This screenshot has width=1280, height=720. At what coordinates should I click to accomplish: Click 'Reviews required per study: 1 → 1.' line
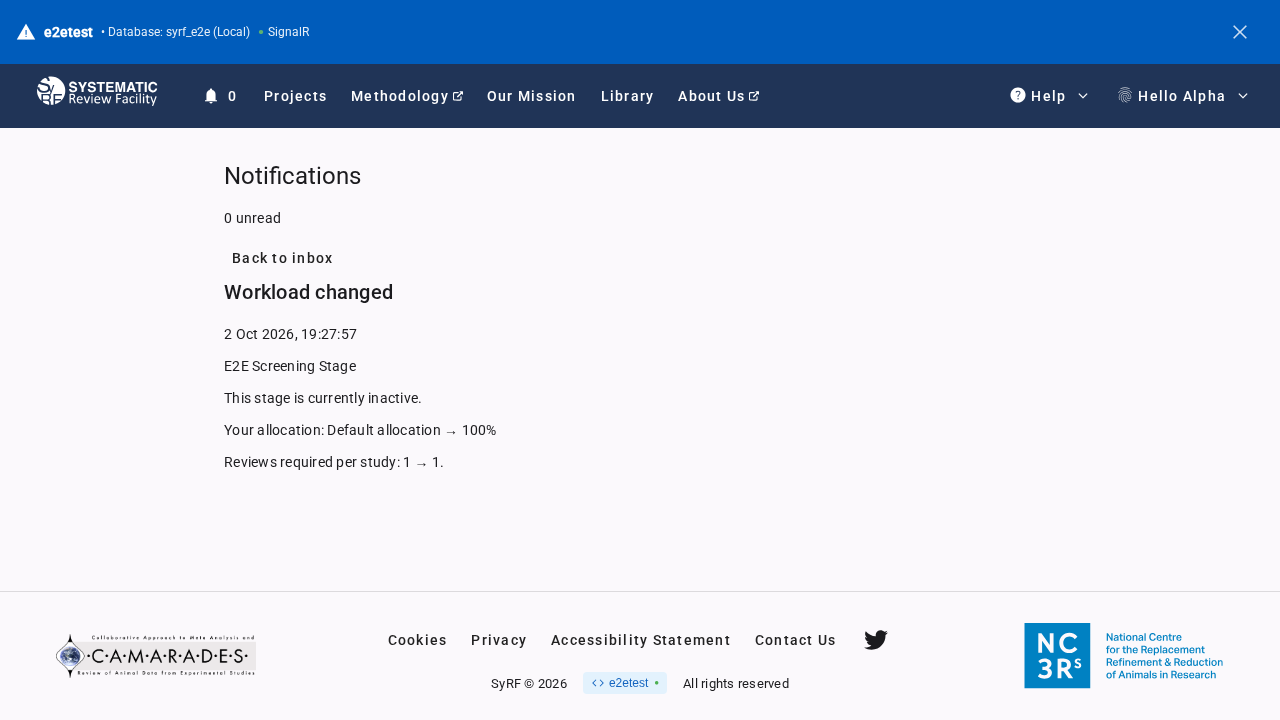pyautogui.click(x=334, y=462)
